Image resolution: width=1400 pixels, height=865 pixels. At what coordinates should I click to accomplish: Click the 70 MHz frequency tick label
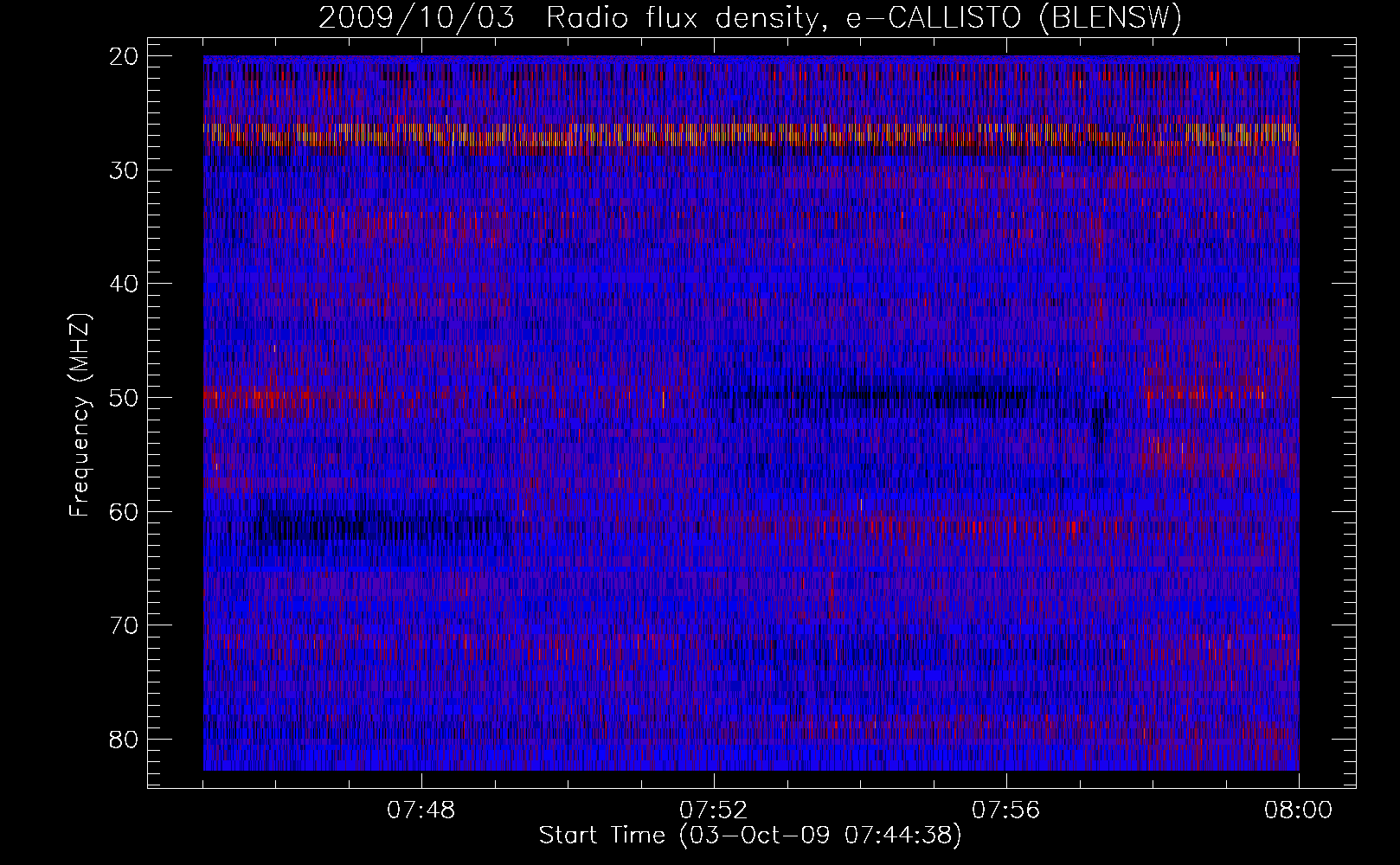tap(125, 625)
